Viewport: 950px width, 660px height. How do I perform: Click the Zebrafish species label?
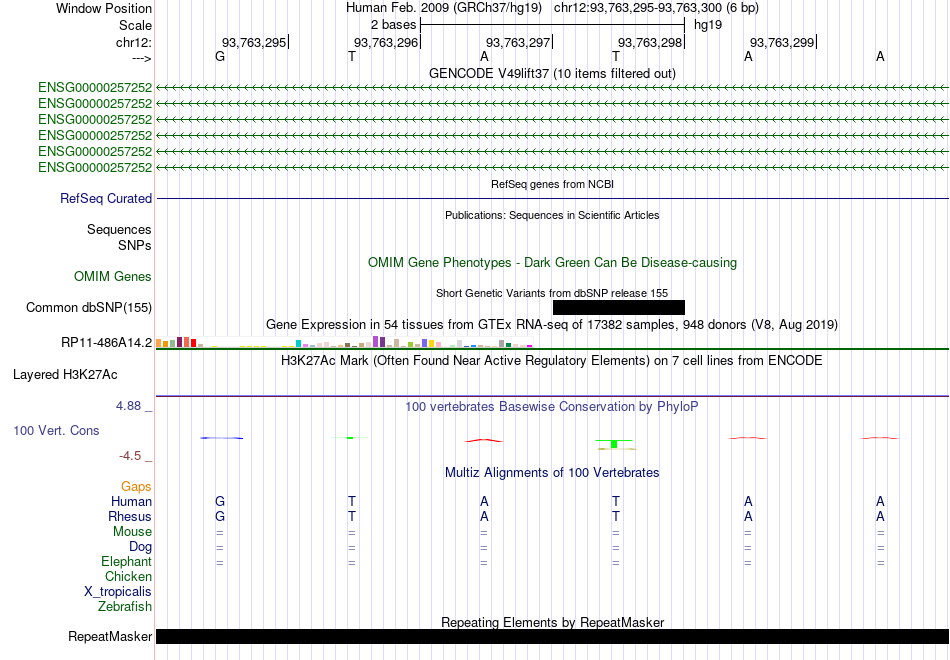[125, 606]
